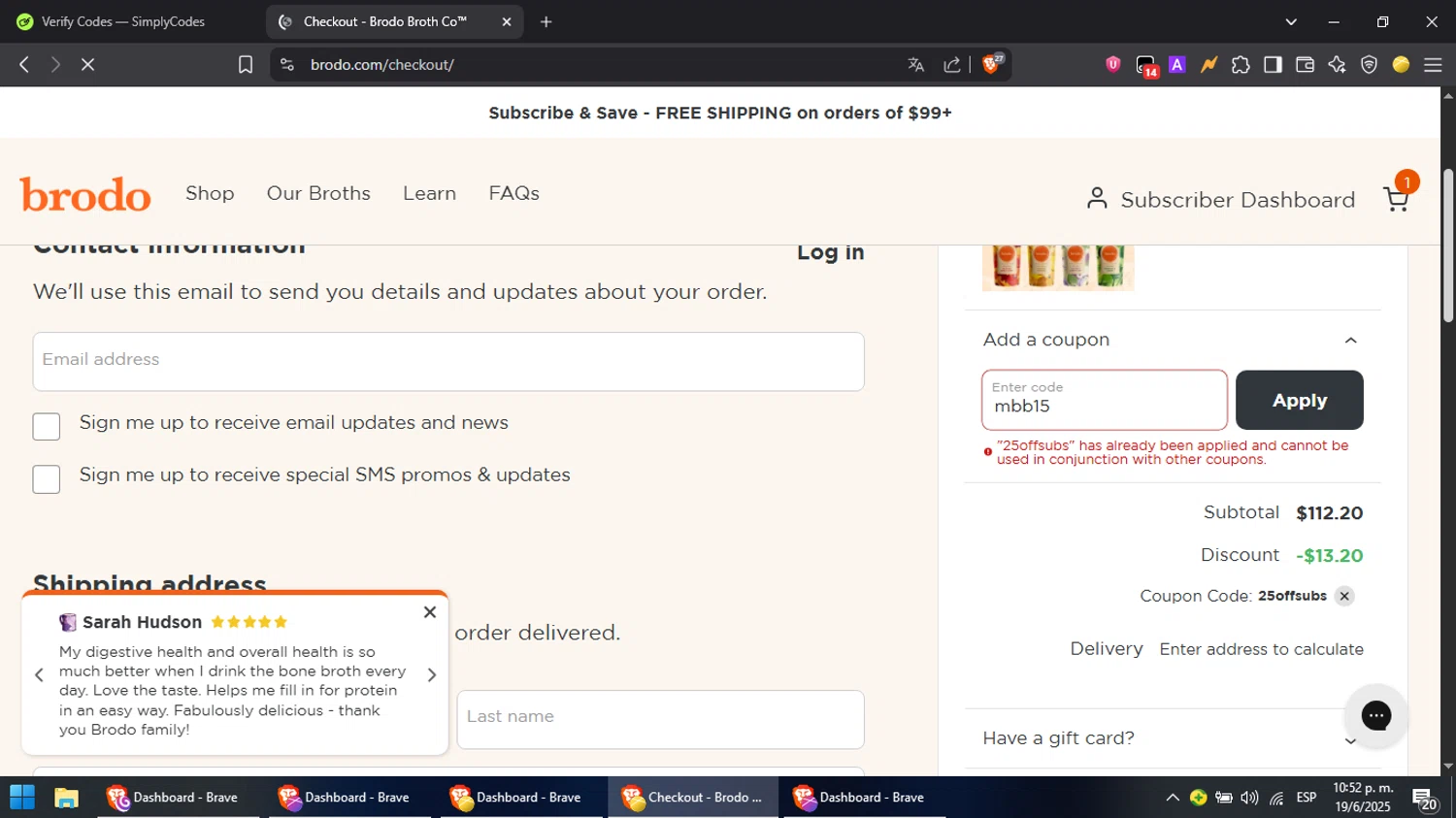Check the special SMS promos checkbox
Viewport: 1456px width, 818px height.
[47, 478]
